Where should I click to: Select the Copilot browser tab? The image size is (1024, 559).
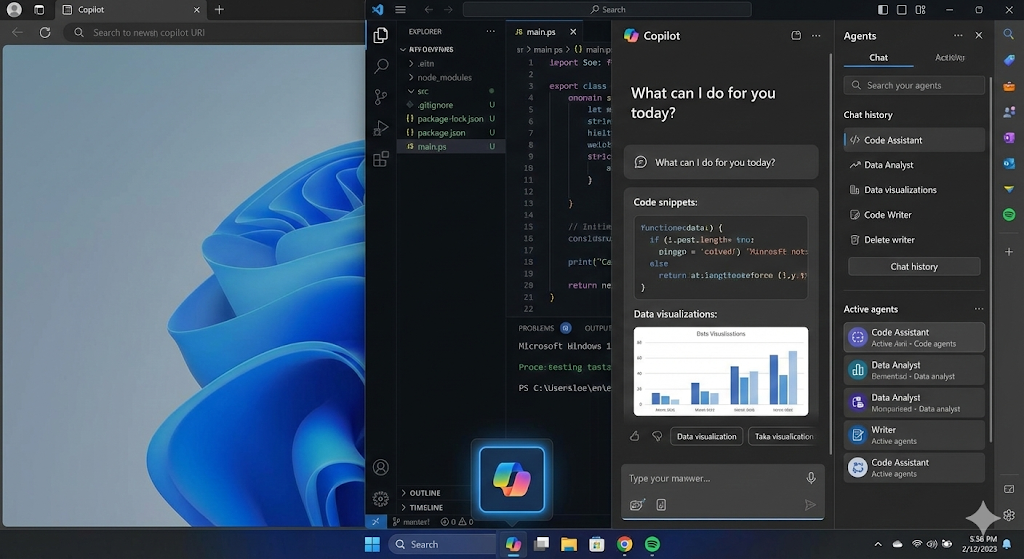(x=131, y=10)
